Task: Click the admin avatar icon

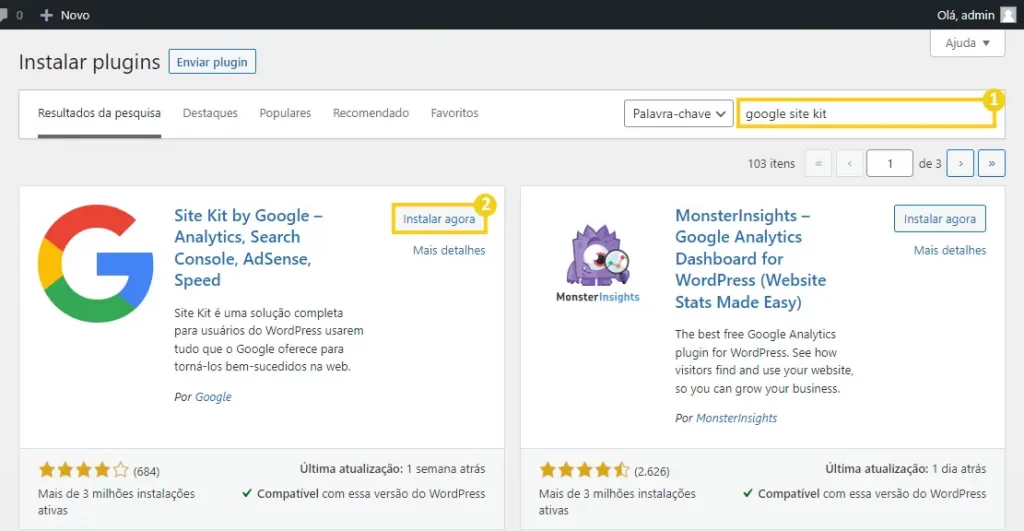Action: pos(1008,14)
